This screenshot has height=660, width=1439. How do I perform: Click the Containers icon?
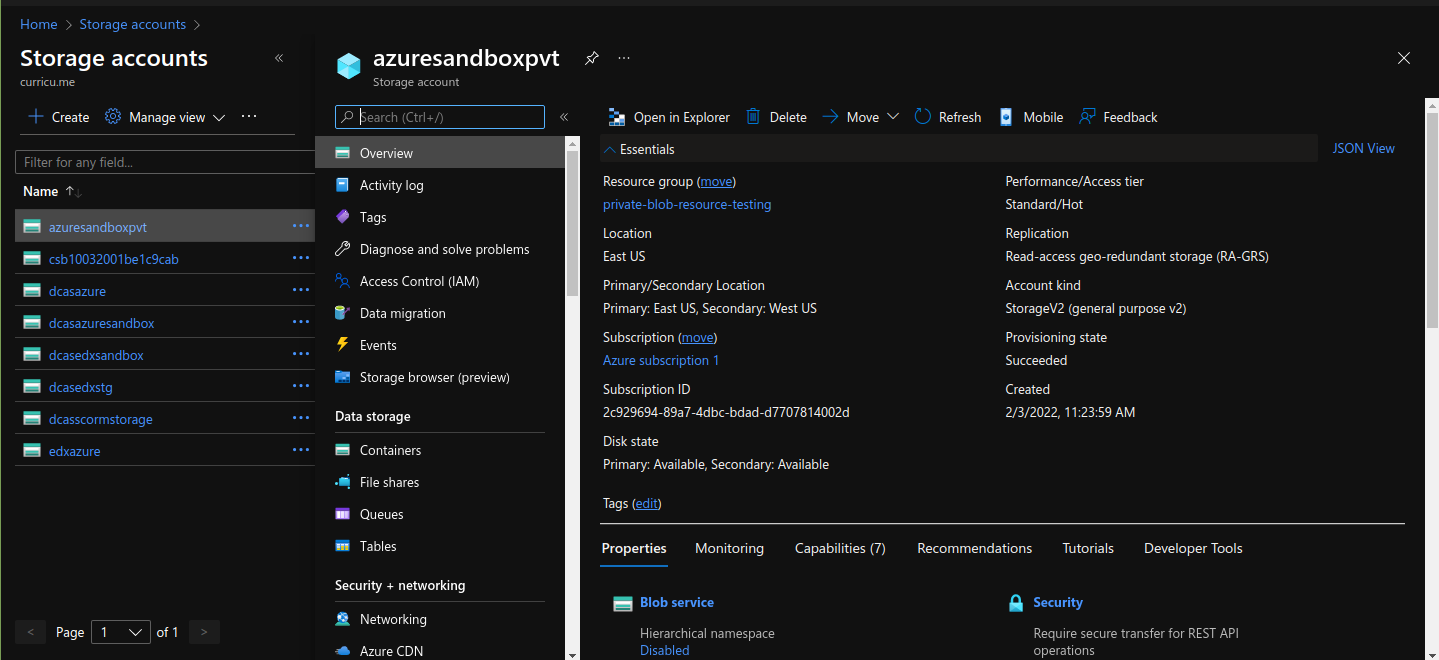(x=343, y=450)
